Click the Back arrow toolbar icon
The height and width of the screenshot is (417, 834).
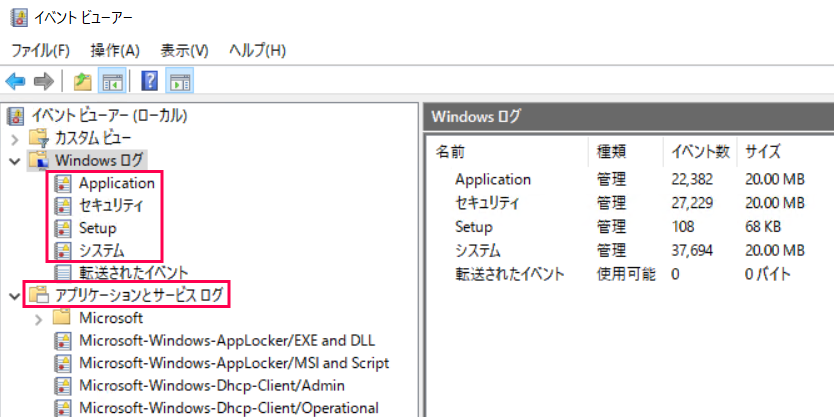pos(15,81)
